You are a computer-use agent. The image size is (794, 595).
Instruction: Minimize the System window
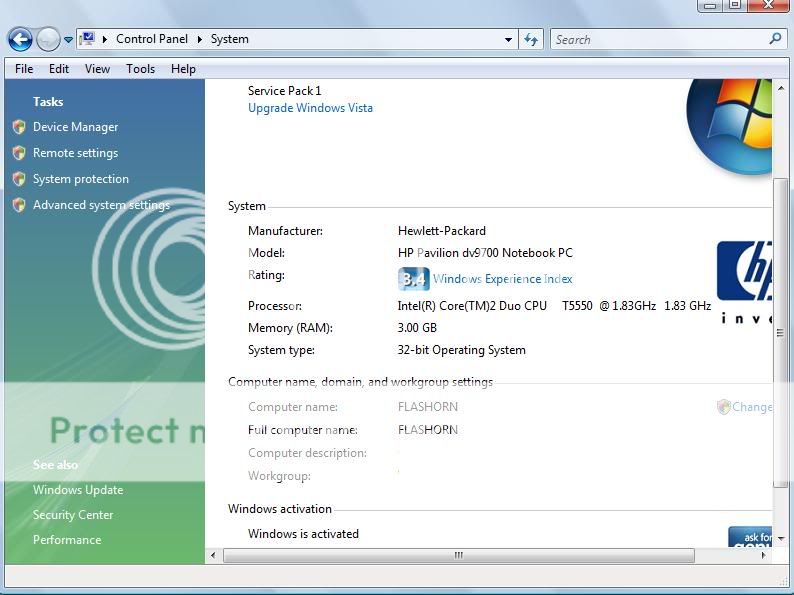coord(709,5)
